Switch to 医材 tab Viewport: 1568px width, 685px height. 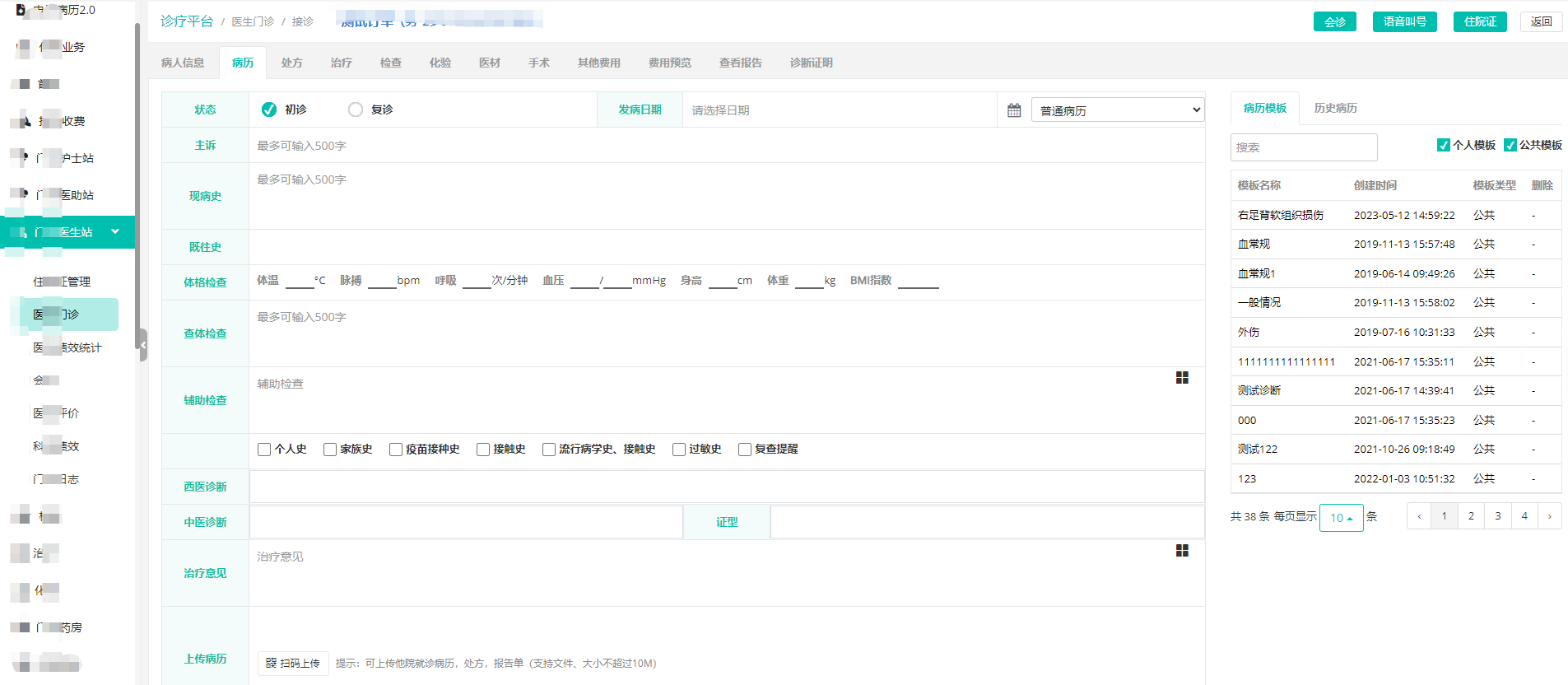coord(489,63)
